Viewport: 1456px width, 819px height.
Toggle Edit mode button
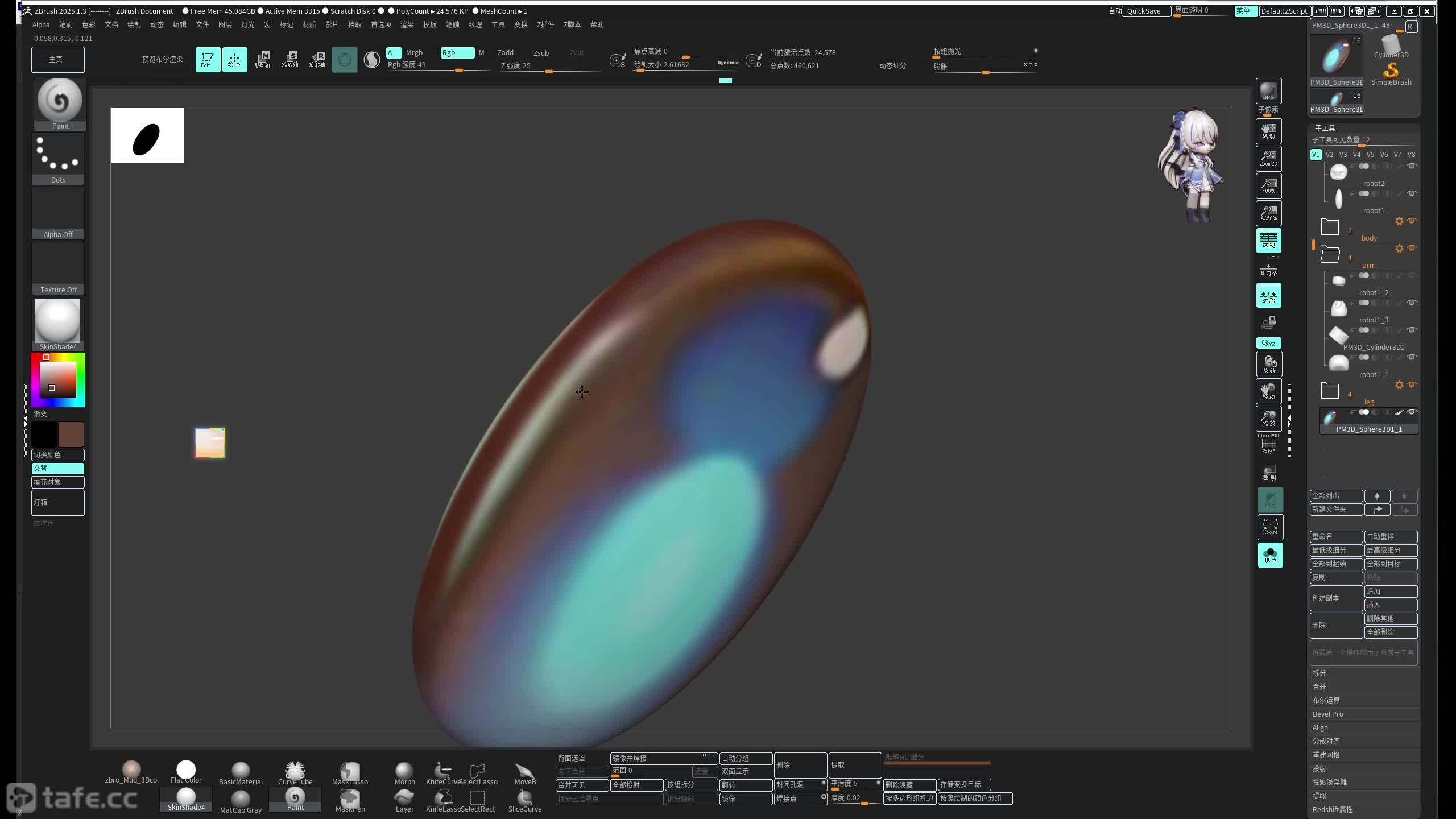click(x=208, y=59)
